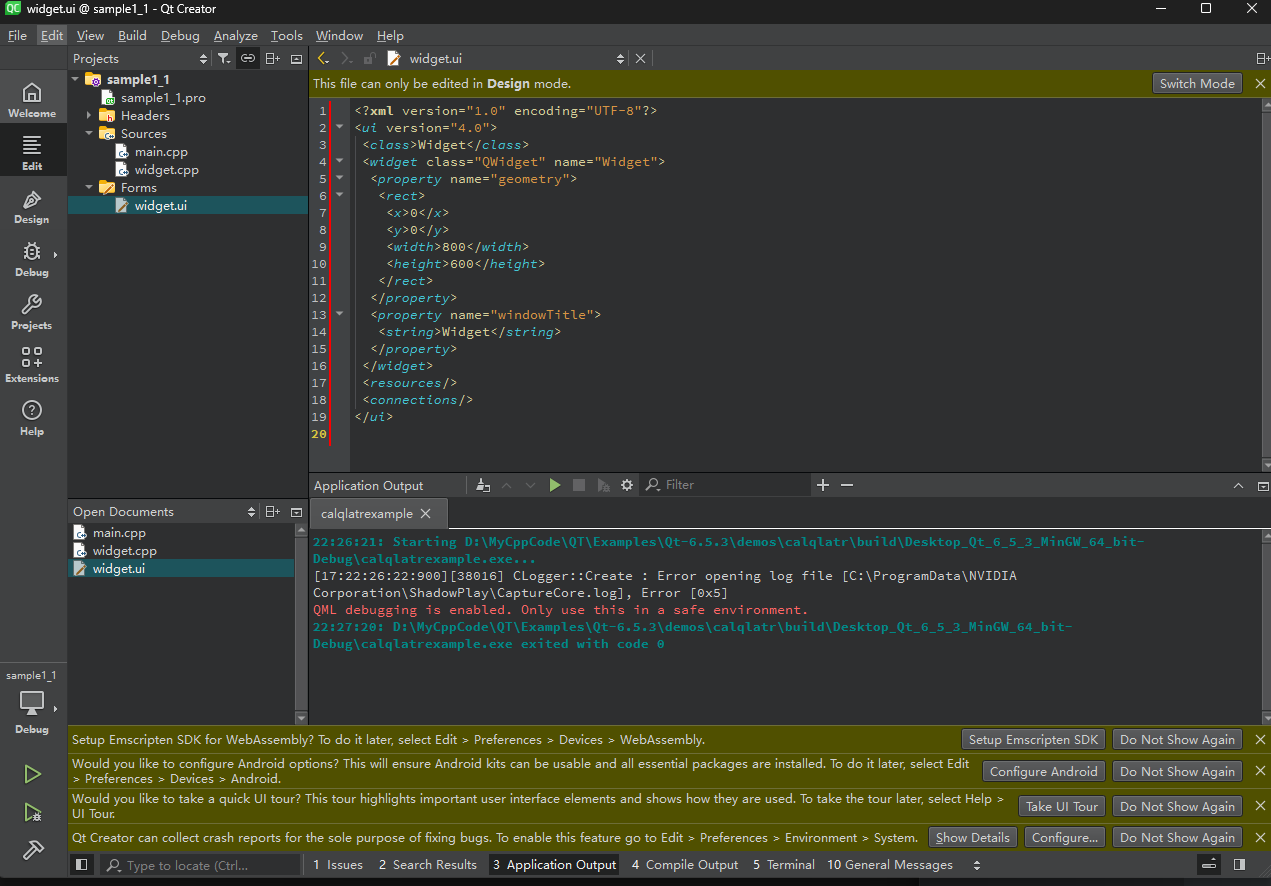Open Application Output settings gear
This screenshot has height=886, width=1271.
[627, 485]
